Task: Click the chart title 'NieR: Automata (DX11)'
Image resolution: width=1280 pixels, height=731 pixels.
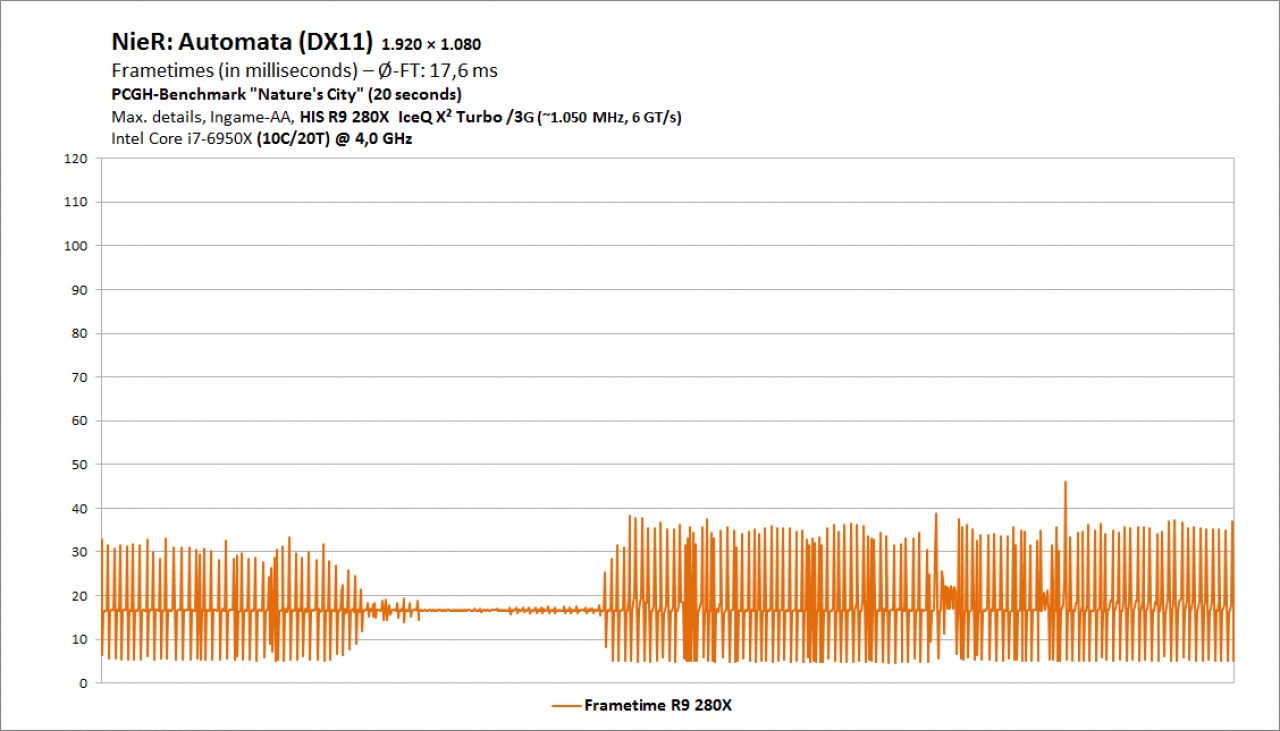Action: tap(243, 42)
